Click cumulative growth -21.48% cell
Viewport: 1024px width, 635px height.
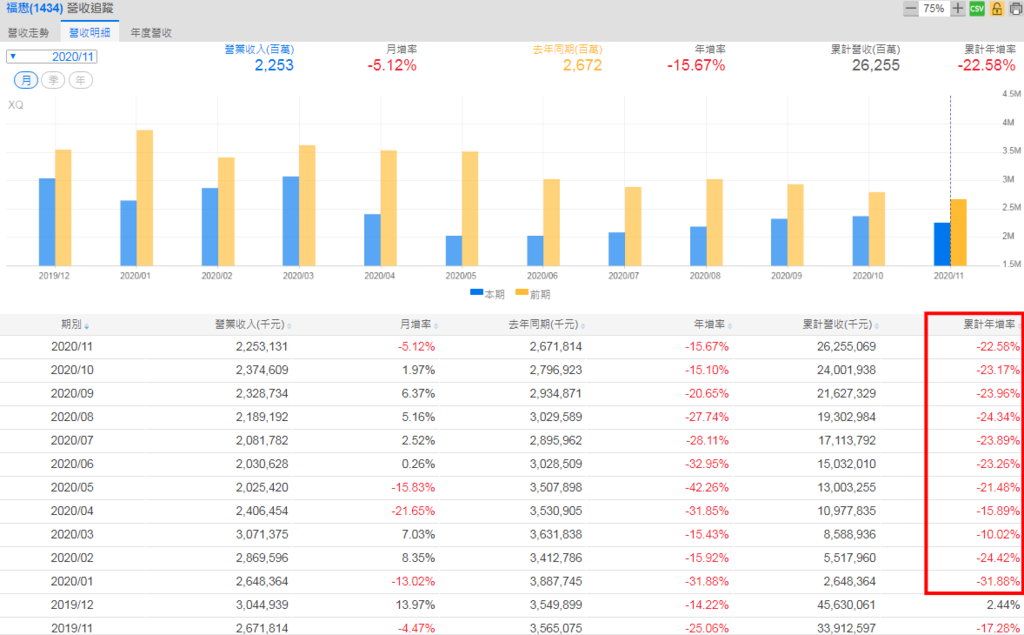(998, 487)
